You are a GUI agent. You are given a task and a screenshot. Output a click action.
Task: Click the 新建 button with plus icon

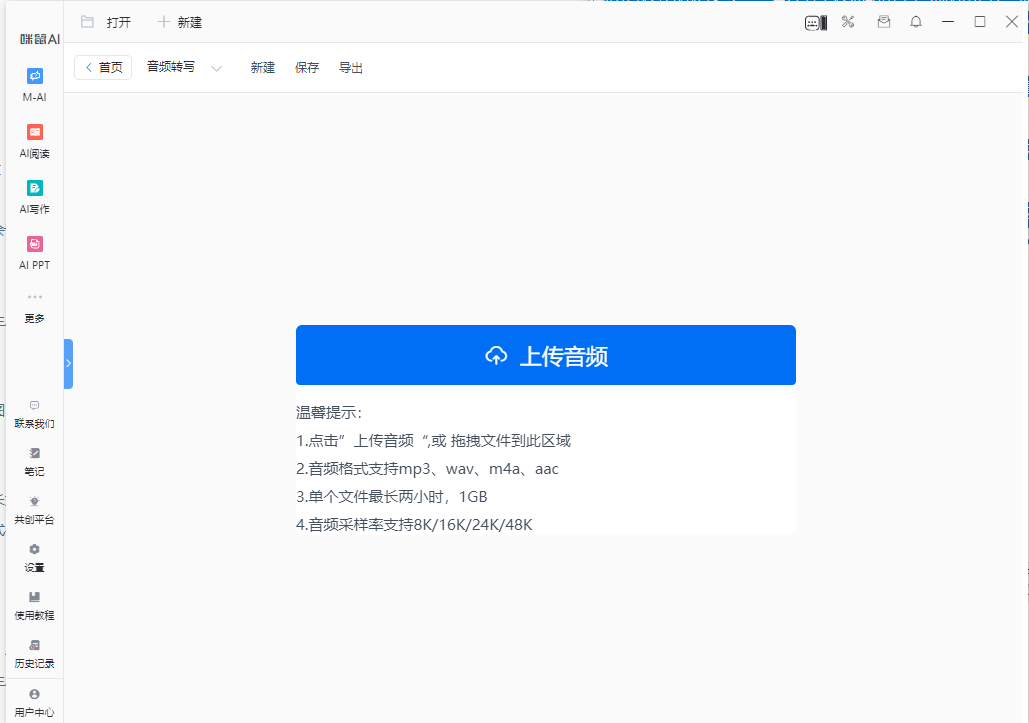pyautogui.click(x=180, y=22)
